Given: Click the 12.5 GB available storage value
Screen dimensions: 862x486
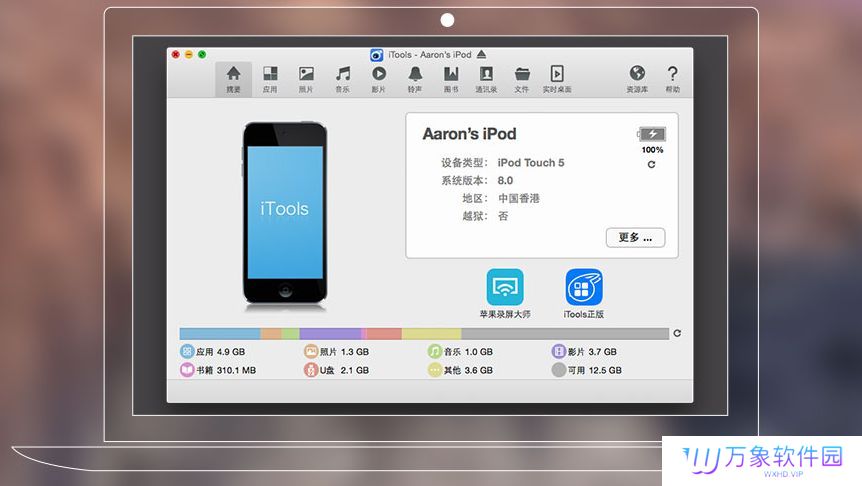Looking at the screenshot, I should point(605,370).
